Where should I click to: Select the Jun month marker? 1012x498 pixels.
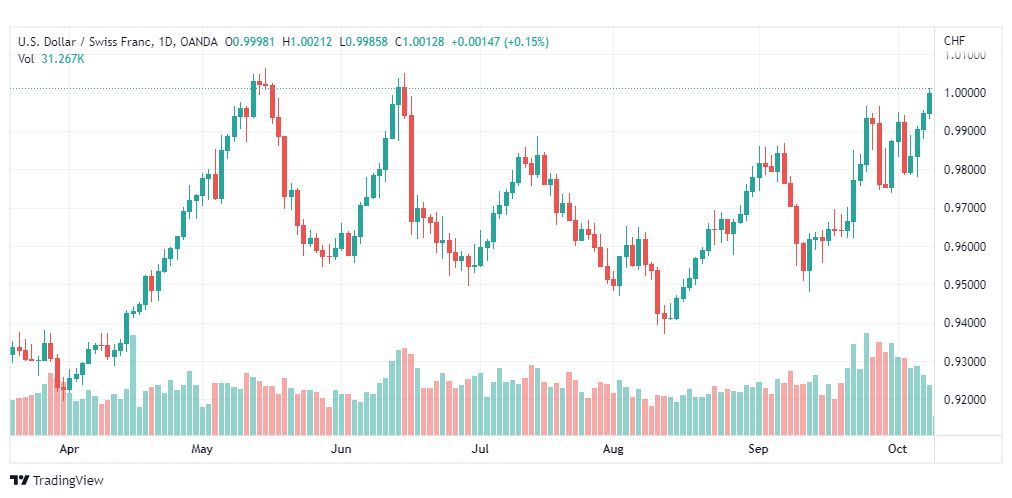[341, 449]
